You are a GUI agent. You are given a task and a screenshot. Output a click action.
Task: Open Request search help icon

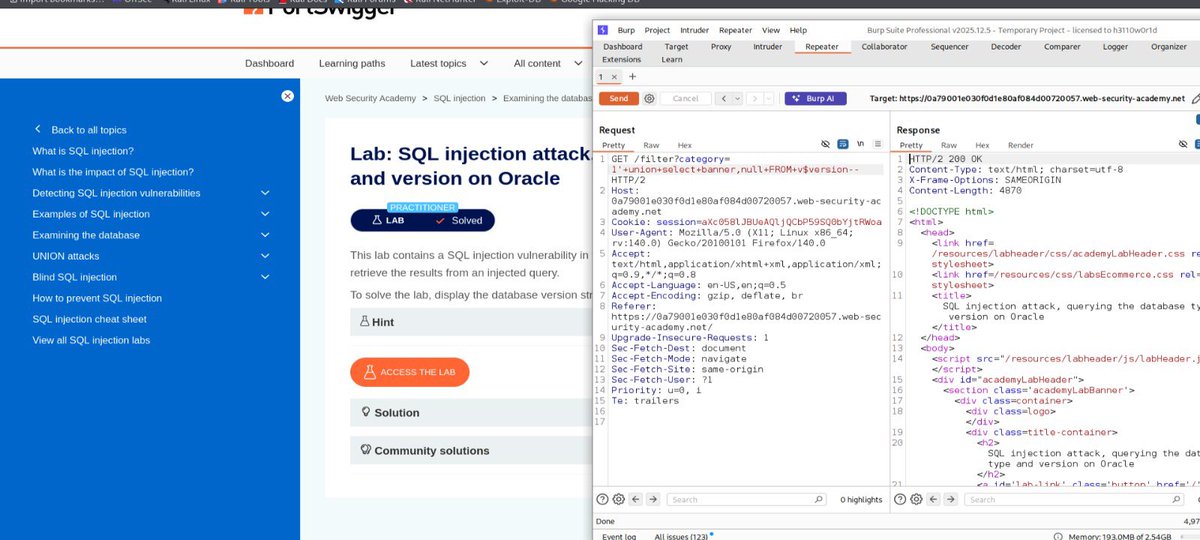(x=603, y=499)
